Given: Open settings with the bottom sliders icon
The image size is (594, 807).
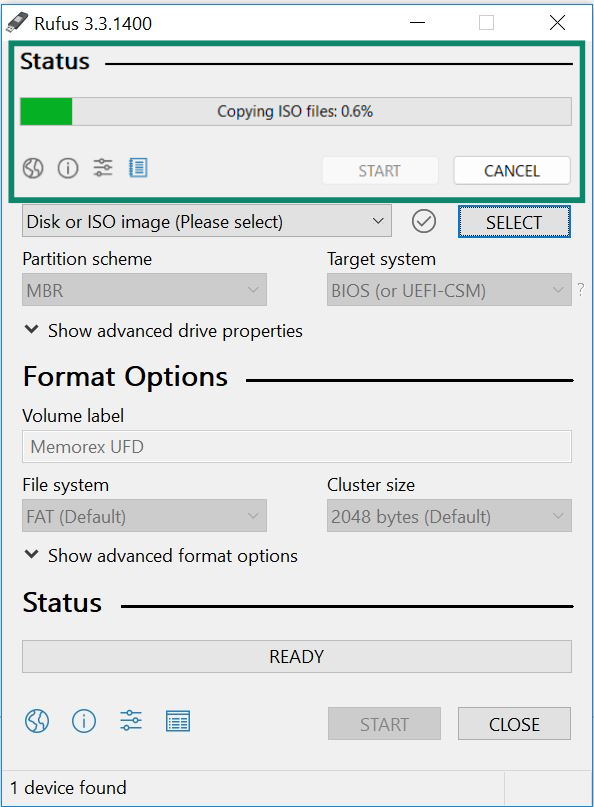Looking at the screenshot, I should click(130, 721).
